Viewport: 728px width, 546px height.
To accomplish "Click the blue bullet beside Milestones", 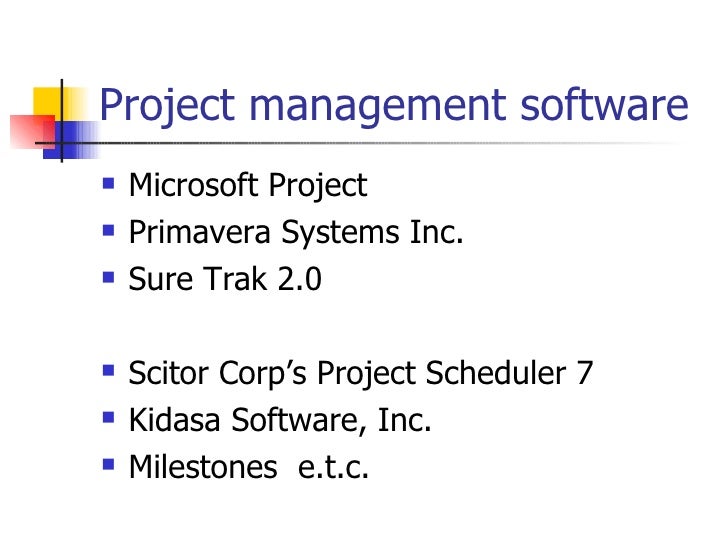I will (108, 465).
